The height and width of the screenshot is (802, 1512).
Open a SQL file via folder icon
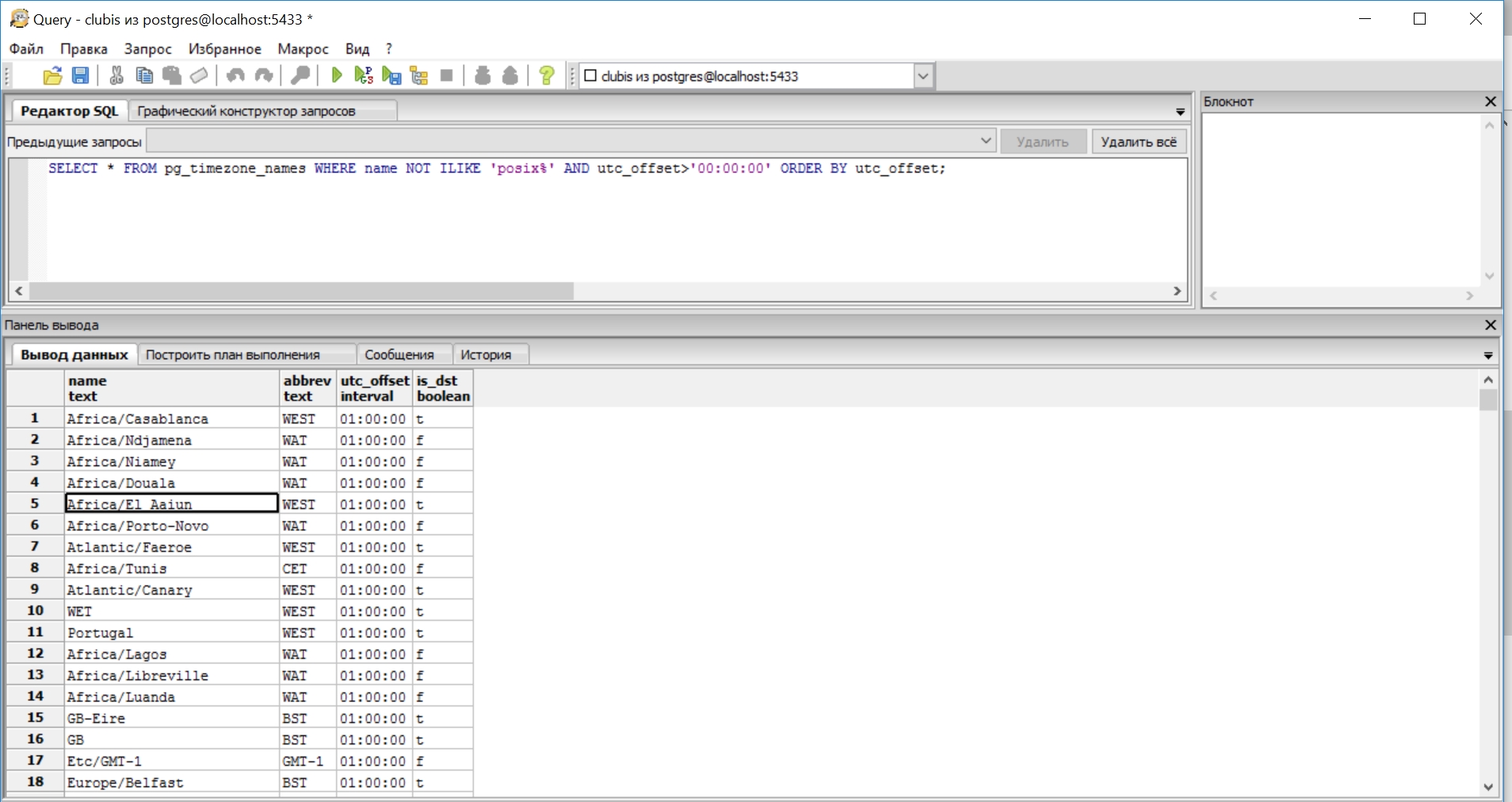(x=52, y=76)
